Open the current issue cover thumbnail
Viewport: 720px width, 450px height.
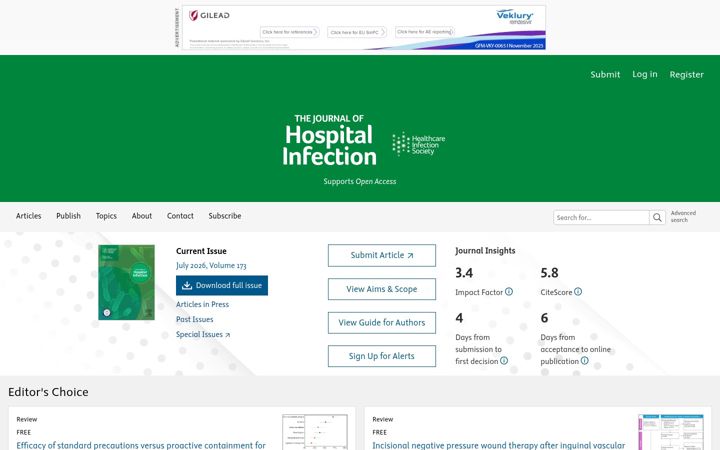click(x=126, y=282)
